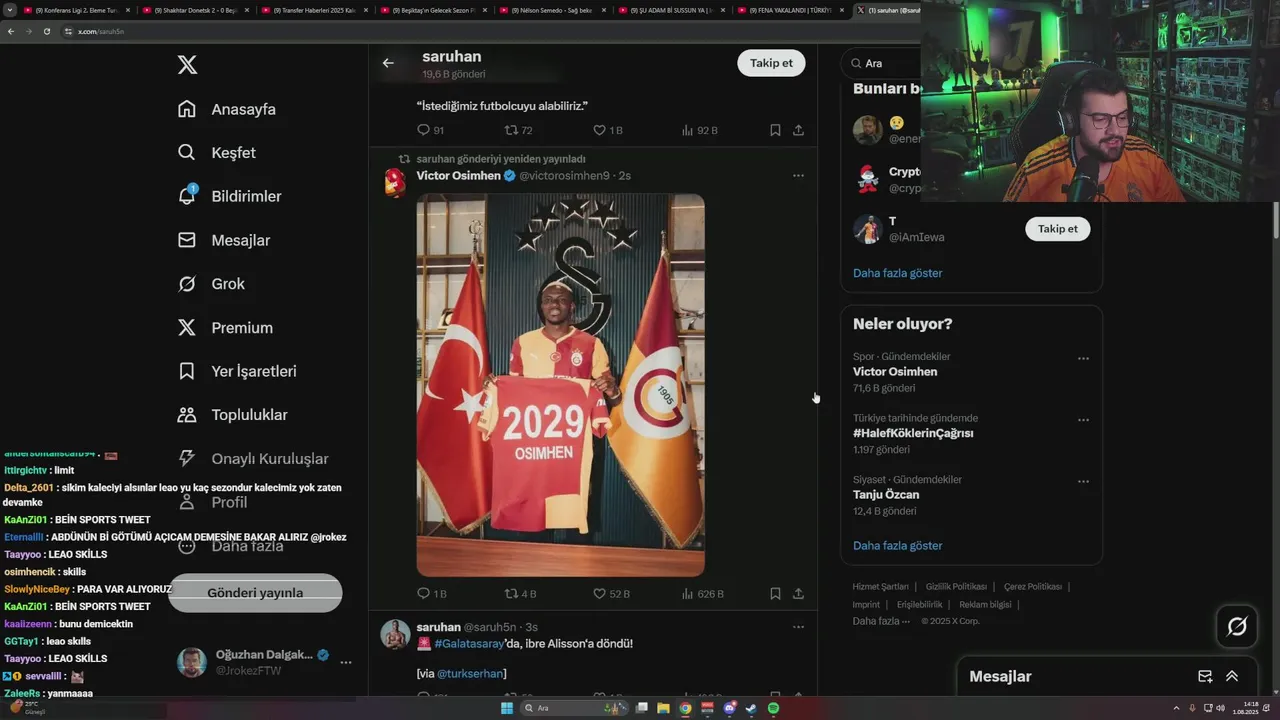Viewport: 1280px width, 720px height.
Task: Click Daha fazla göster under Neler oluyor
Action: [897, 546]
